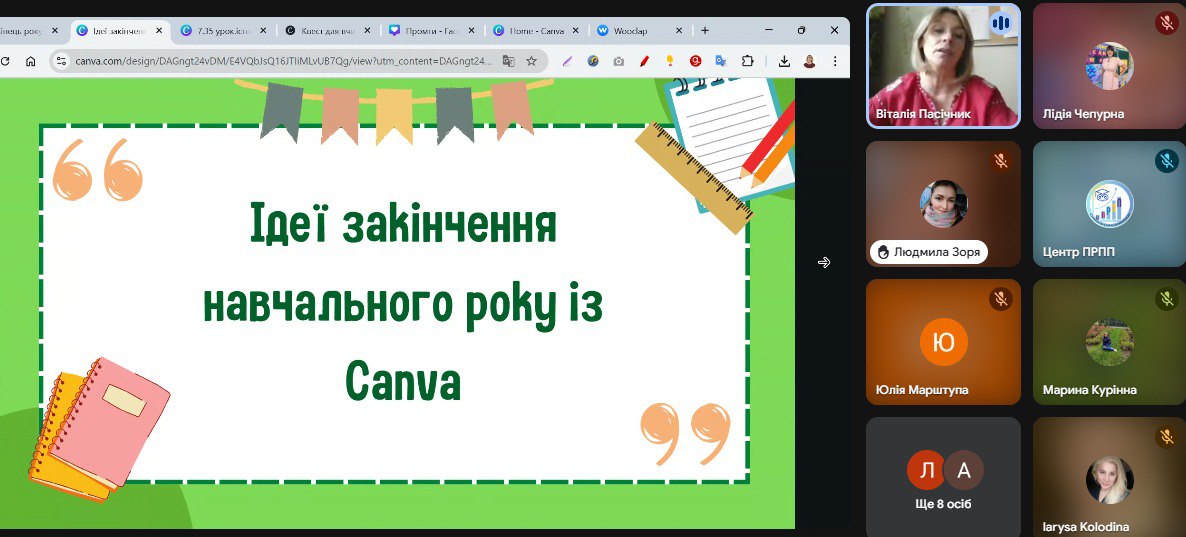Click Iarysa Kolodina's muted mic icon

(x=1166, y=437)
